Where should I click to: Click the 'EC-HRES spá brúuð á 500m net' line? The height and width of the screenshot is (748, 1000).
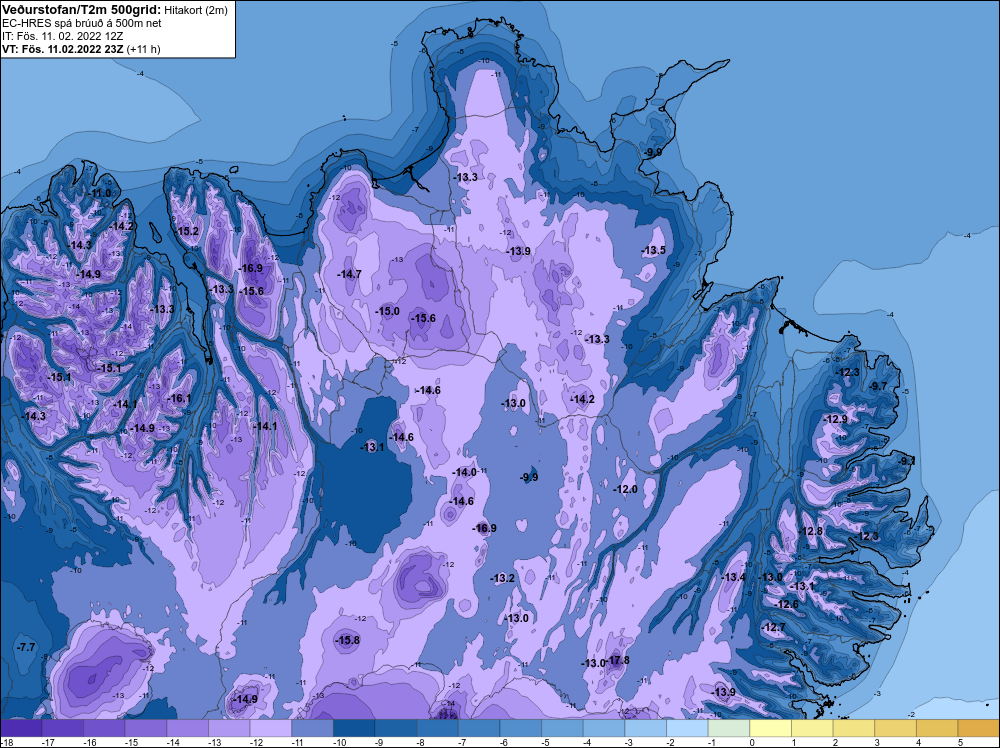[82, 23]
